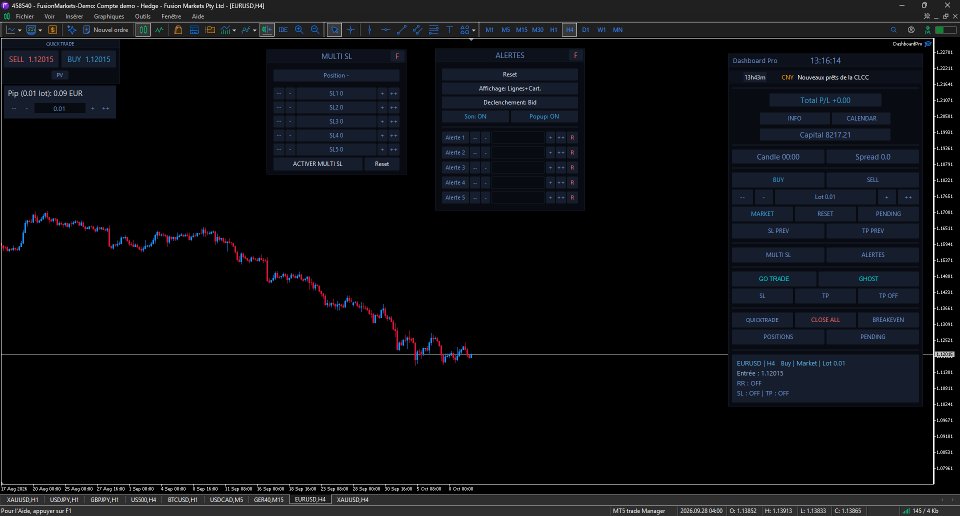Screen dimensions: 960x516
Task: Select the M15 timeframe
Action: (521, 29)
